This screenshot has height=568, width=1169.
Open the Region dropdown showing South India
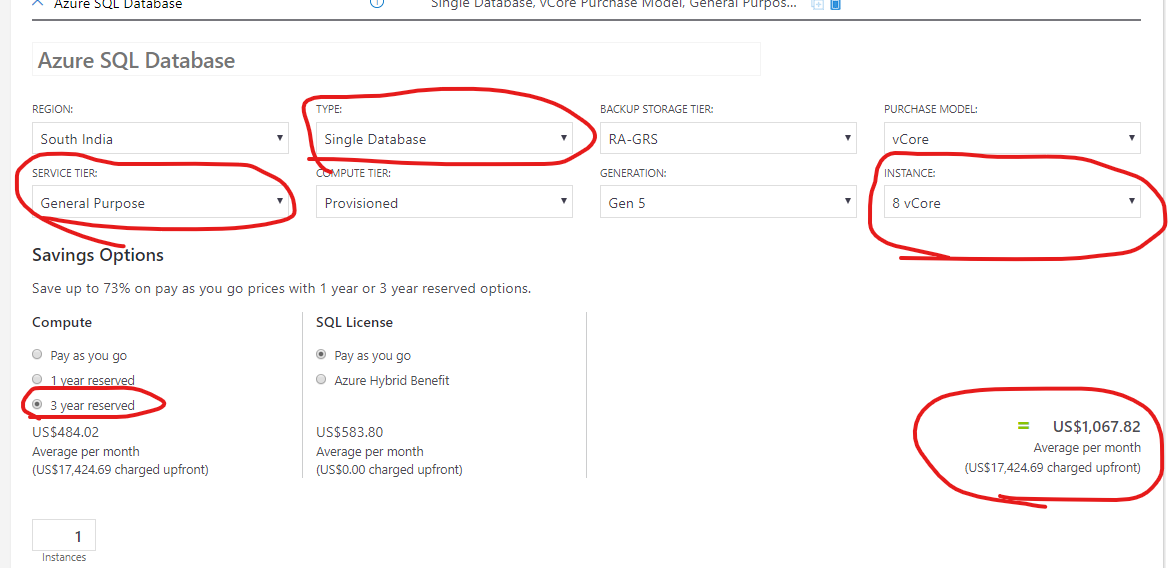[x=160, y=139]
